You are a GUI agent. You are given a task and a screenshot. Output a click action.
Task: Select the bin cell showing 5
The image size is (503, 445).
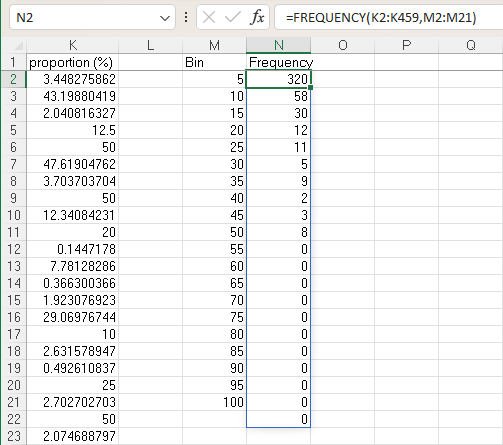point(214,79)
